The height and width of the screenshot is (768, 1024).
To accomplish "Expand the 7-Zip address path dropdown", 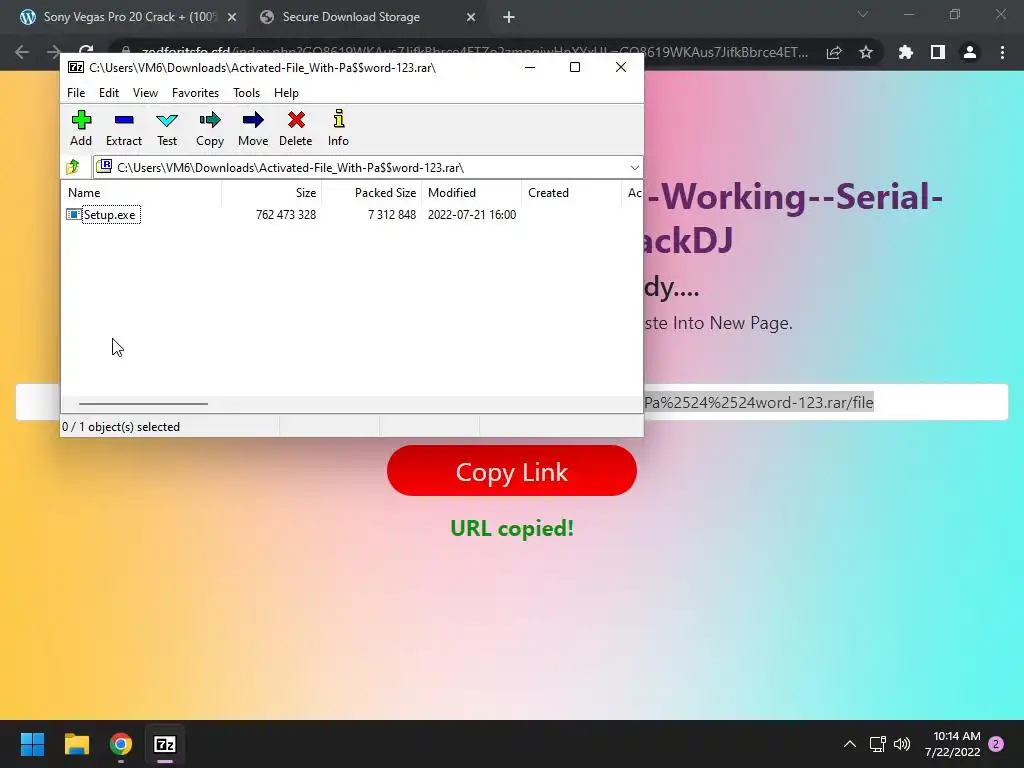I will (634, 168).
